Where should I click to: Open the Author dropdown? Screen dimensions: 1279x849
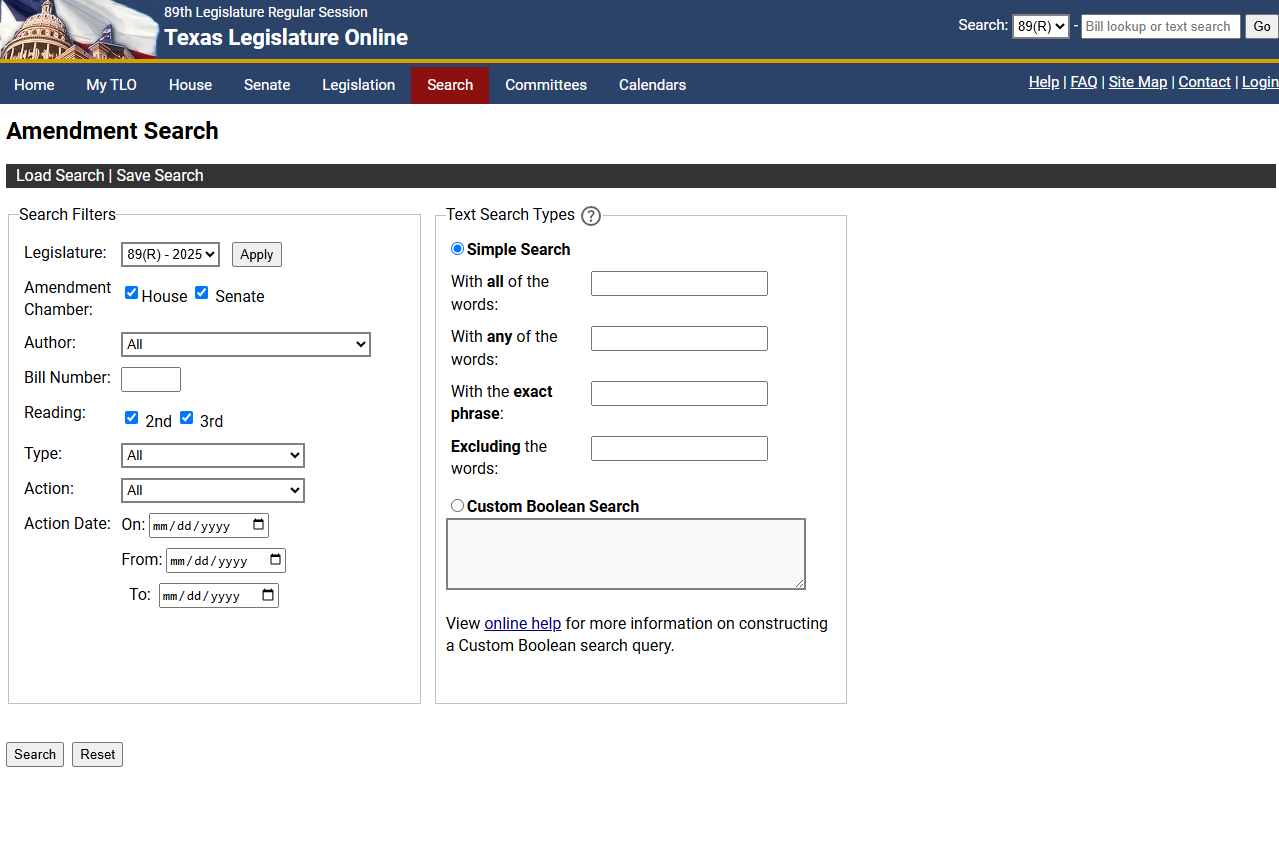pos(245,344)
